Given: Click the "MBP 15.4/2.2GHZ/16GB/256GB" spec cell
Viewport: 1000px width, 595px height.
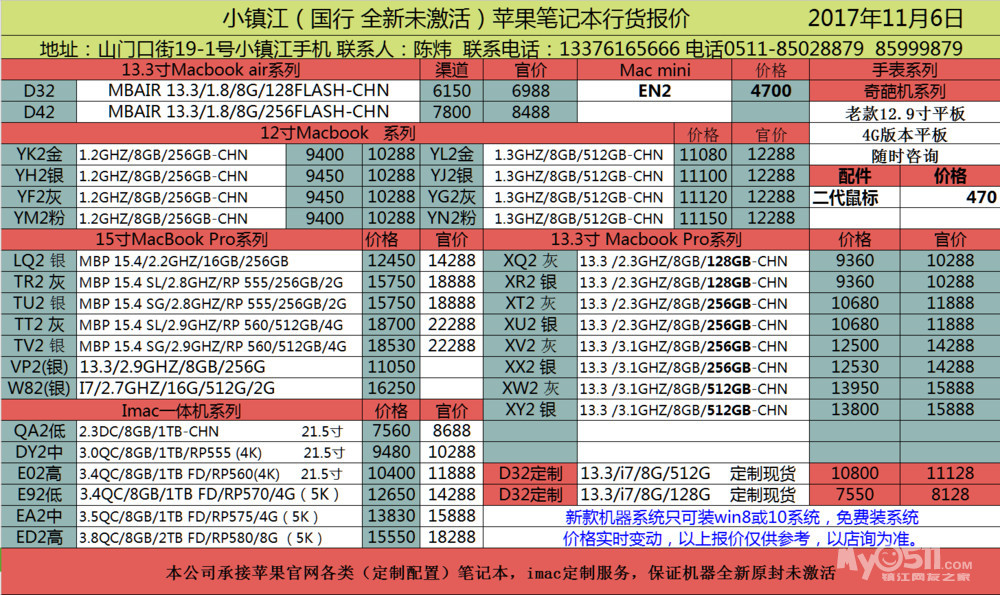Looking at the screenshot, I should [219, 261].
